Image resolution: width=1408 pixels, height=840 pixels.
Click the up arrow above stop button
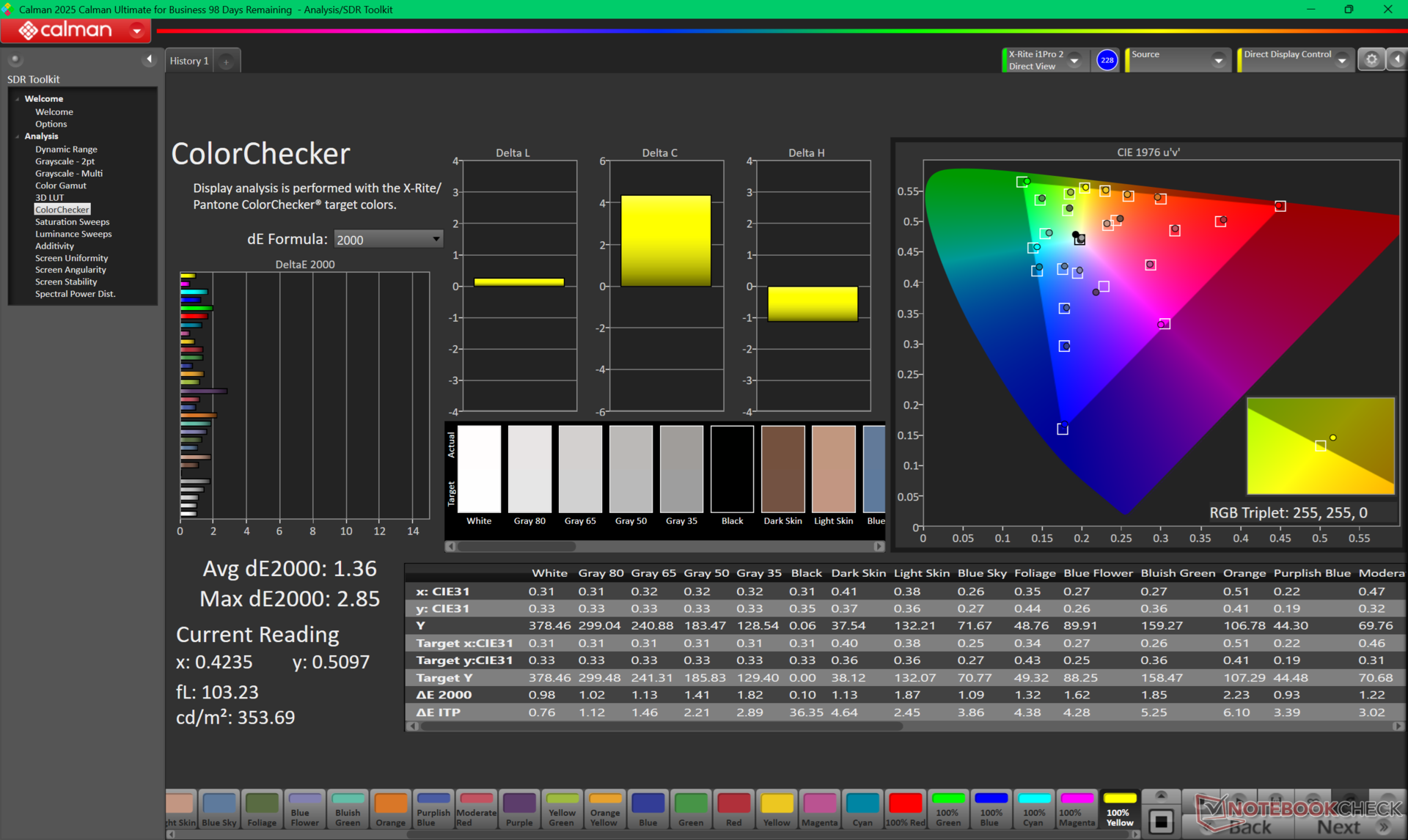coord(1161,795)
